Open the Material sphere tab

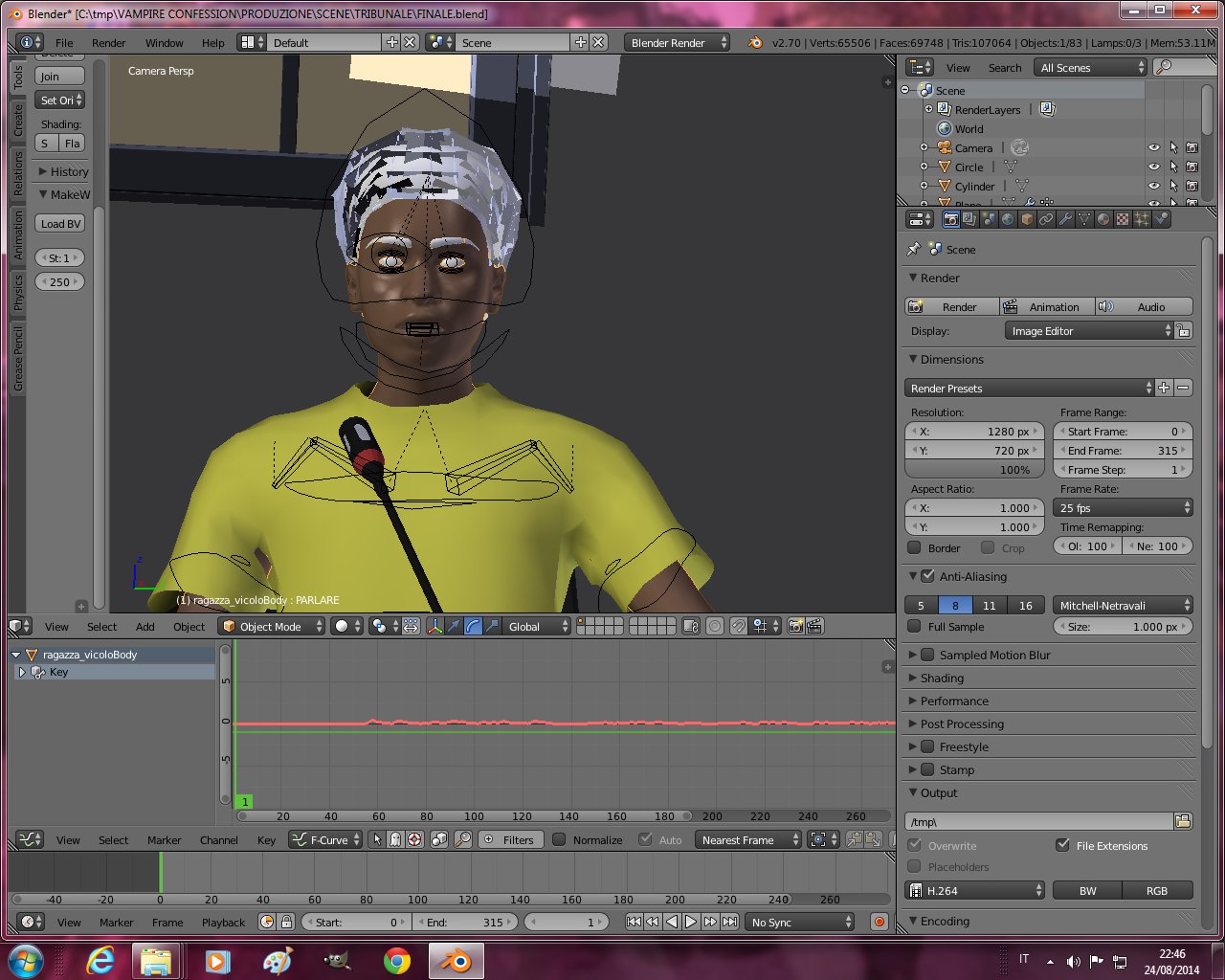click(1103, 219)
